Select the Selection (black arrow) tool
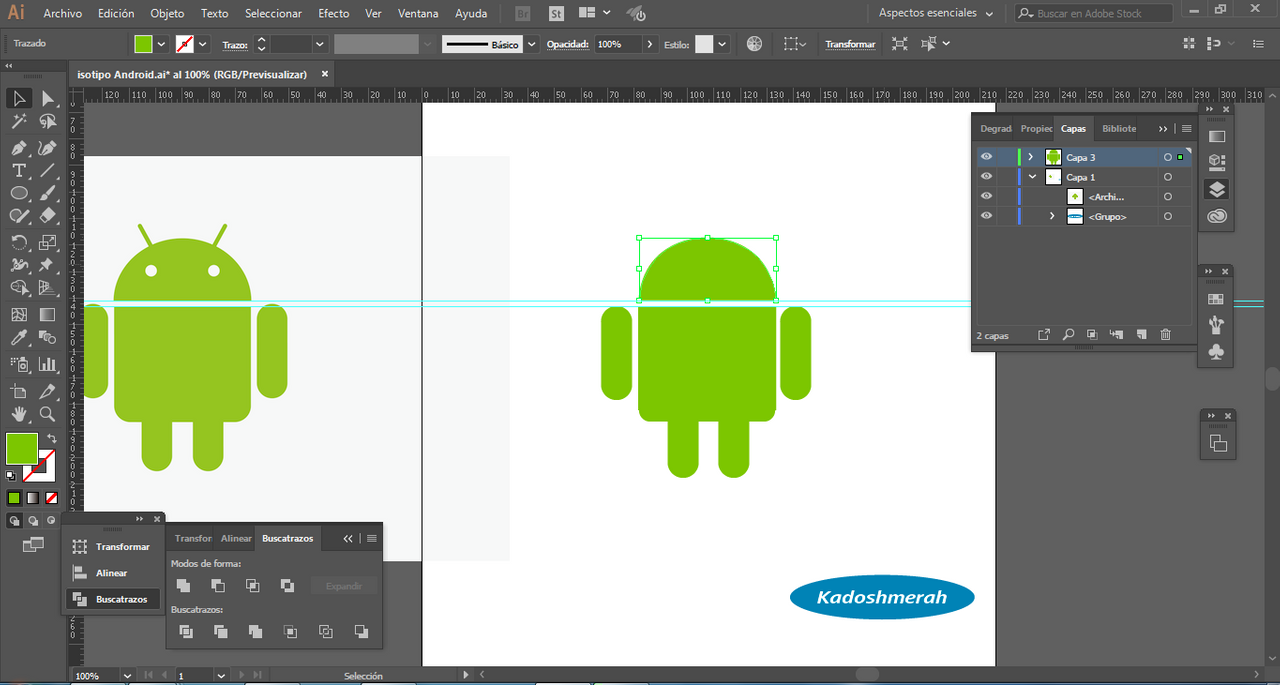Image resolution: width=1280 pixels, height=685 pixels. coord(19,98)
